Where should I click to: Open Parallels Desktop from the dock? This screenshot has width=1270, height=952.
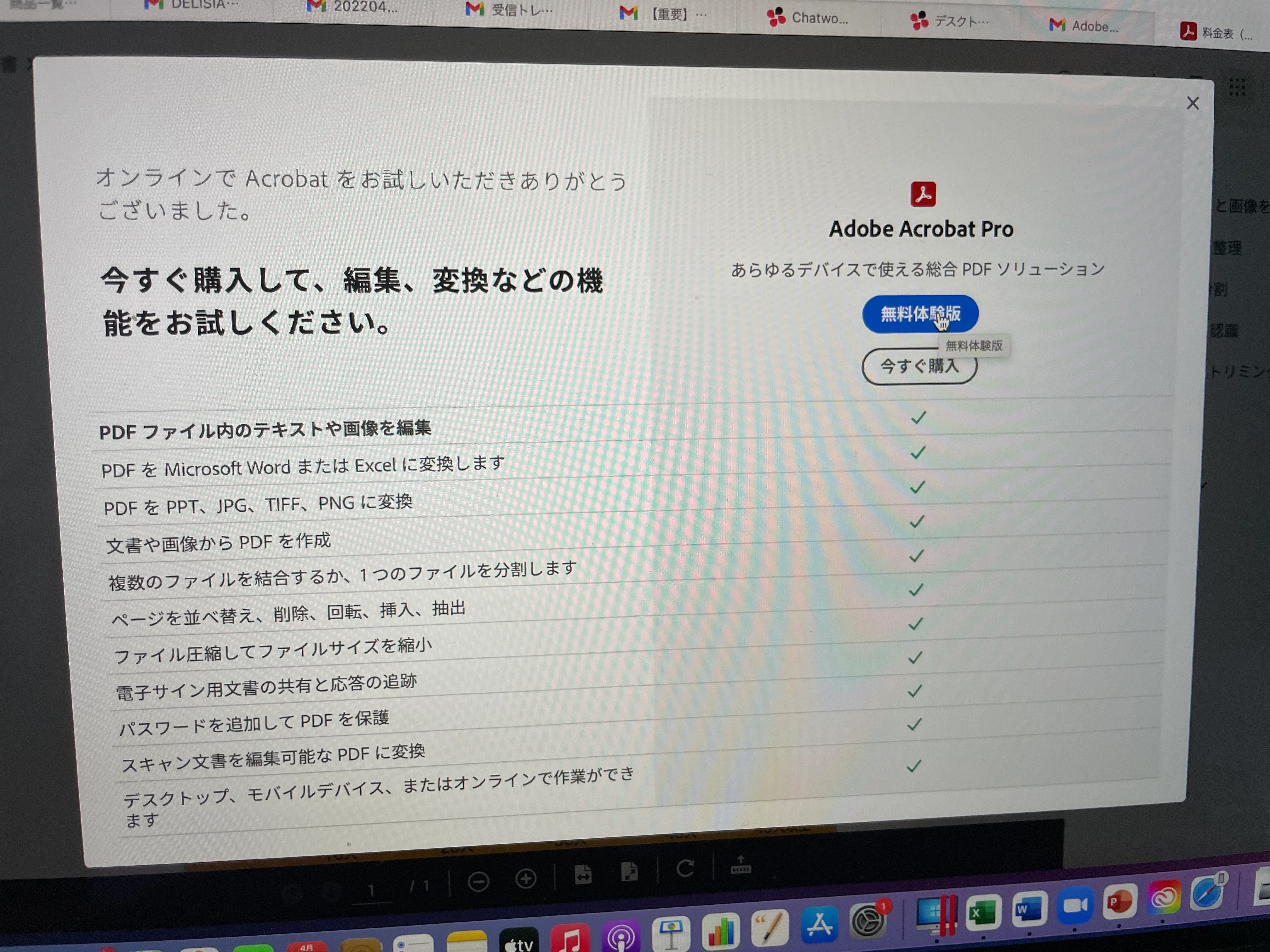936,914
